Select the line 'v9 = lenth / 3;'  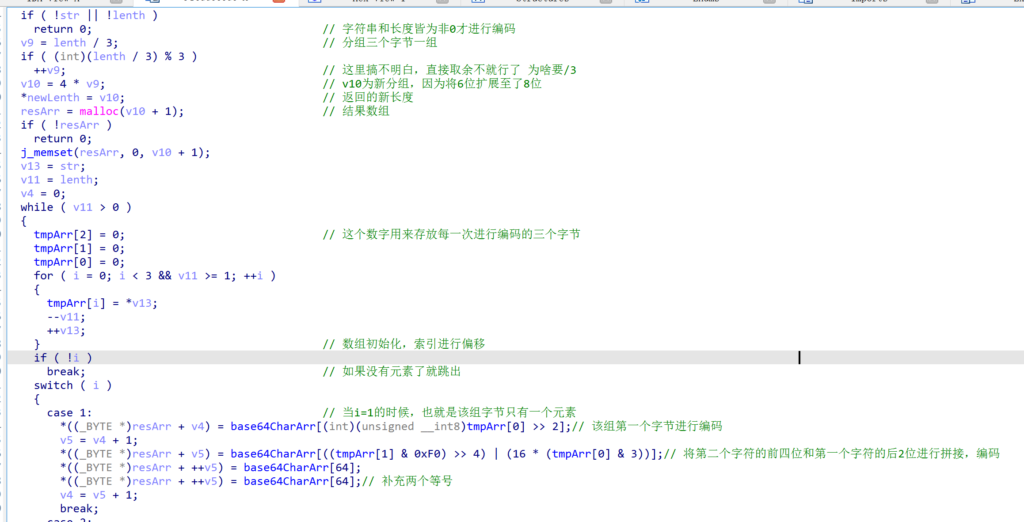[x=69, y=42]
